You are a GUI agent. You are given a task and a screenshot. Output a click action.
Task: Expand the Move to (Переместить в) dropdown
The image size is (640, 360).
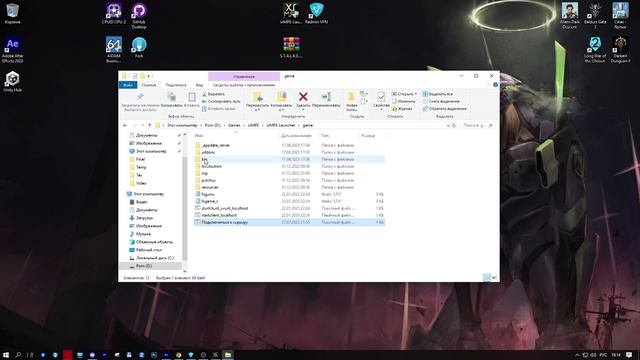click(x=257, y=110)
